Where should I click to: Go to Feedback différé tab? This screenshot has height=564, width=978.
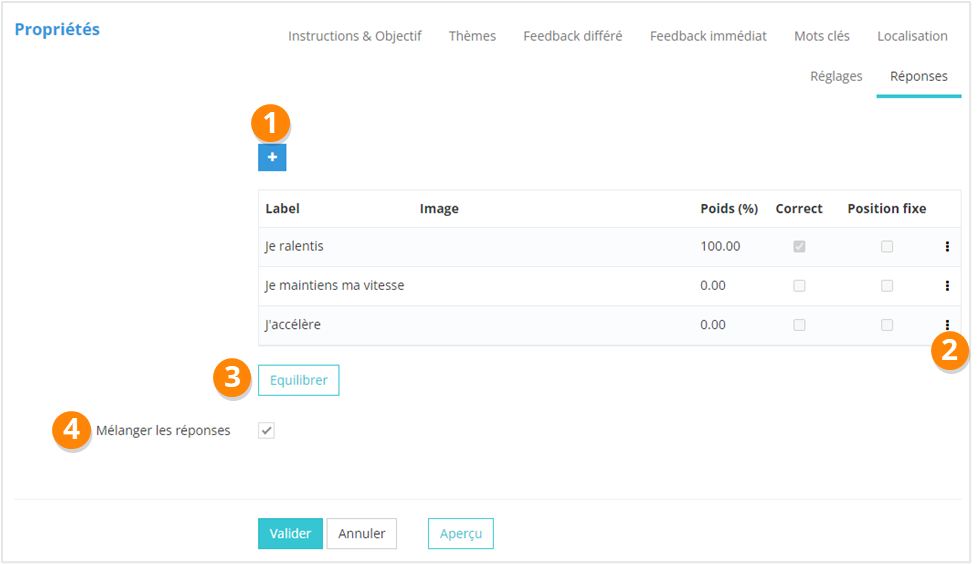point(573,36)
